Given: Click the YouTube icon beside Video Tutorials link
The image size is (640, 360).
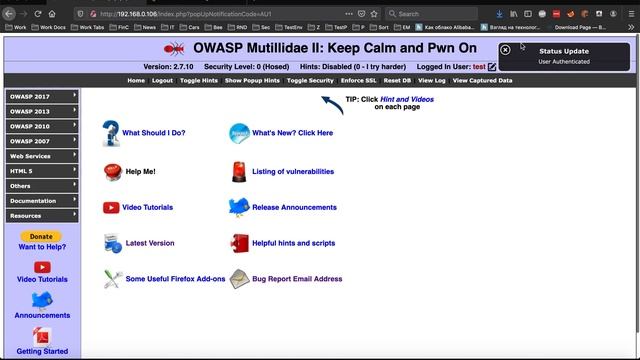Looking at the screenshot, I should (x=111, y=207).
